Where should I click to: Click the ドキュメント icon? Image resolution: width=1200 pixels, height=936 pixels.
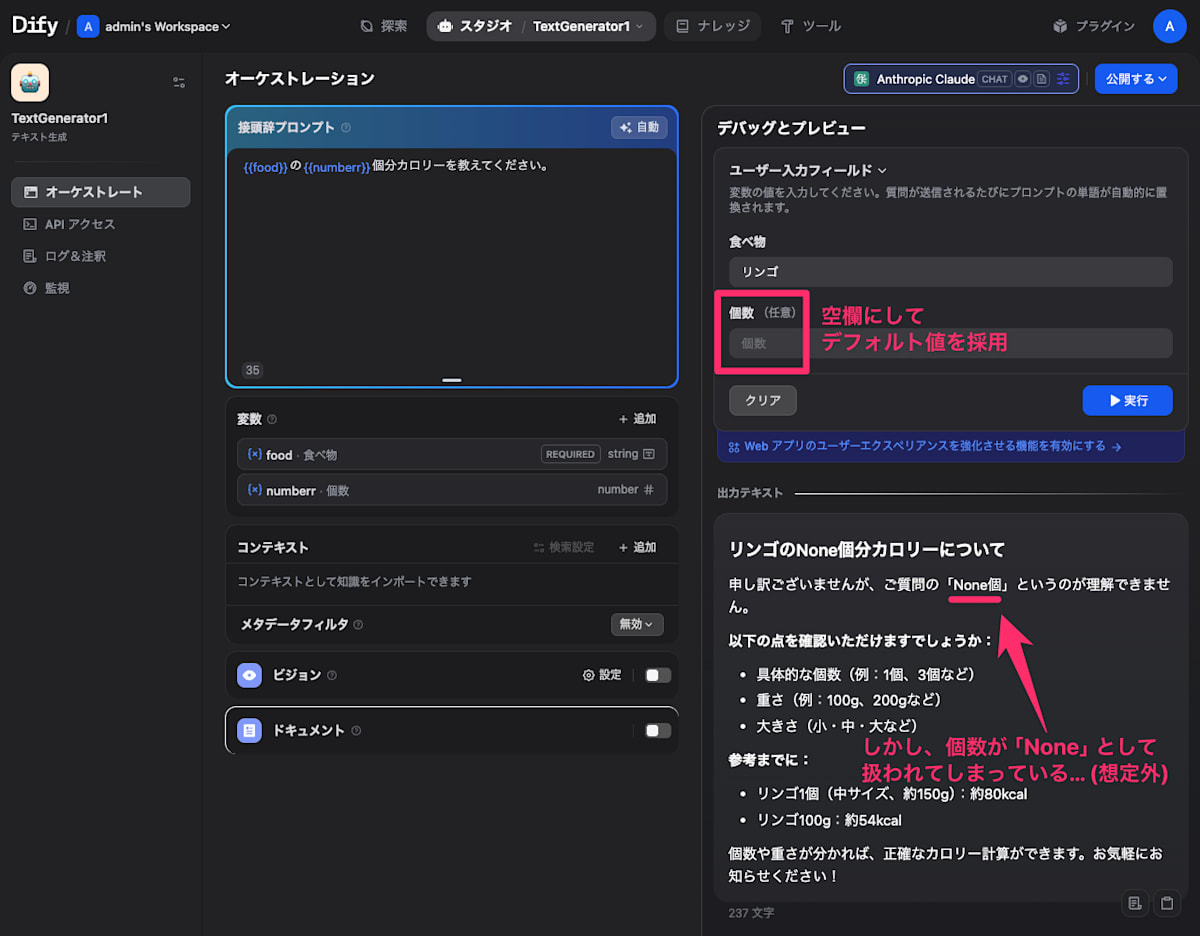[x=250, y=730]
